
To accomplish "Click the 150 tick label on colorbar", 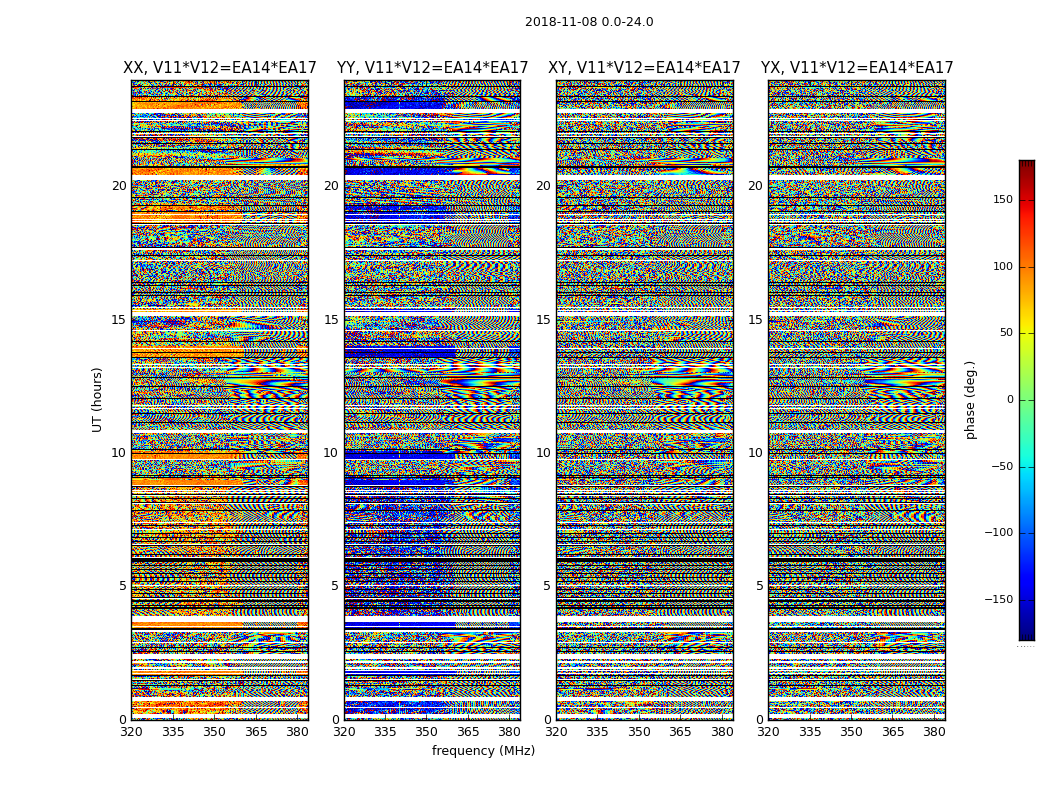I will click(x=1002, y=199).
